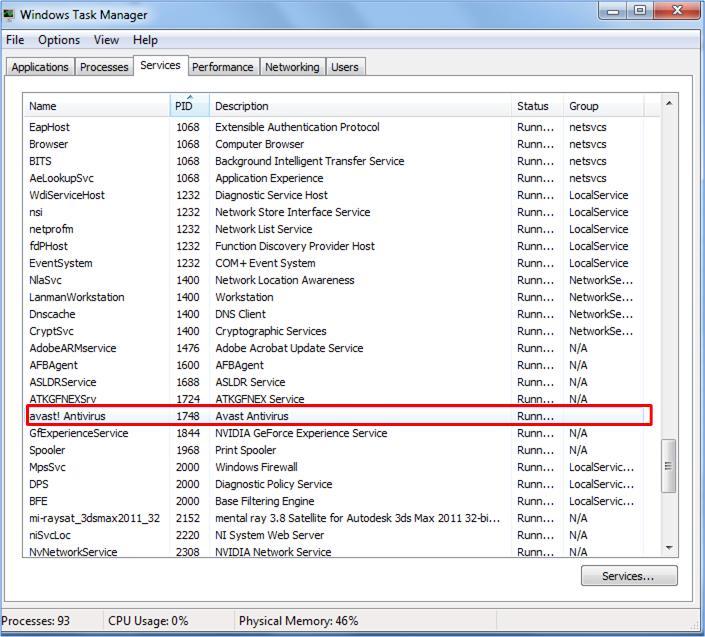Click the Cryptographic Services description
This screenshot has width=705, height=637.
[x=271, y=332]
